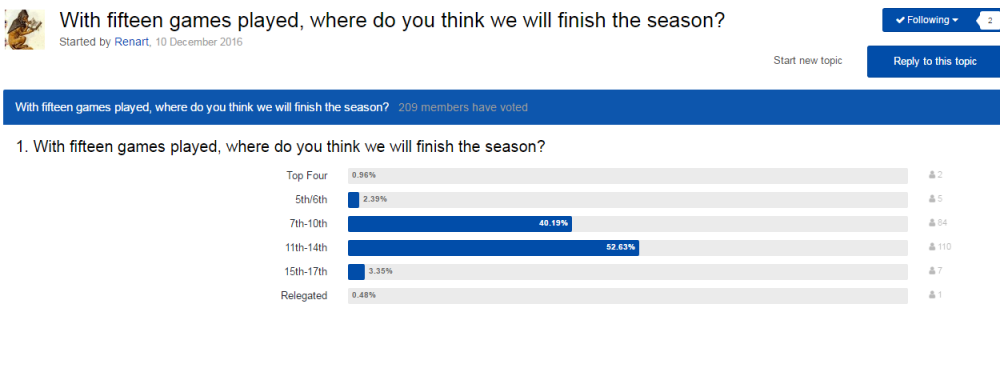
Task: Open the Following dropdown button
Action: pyautogui.click(x=927, y=20)
